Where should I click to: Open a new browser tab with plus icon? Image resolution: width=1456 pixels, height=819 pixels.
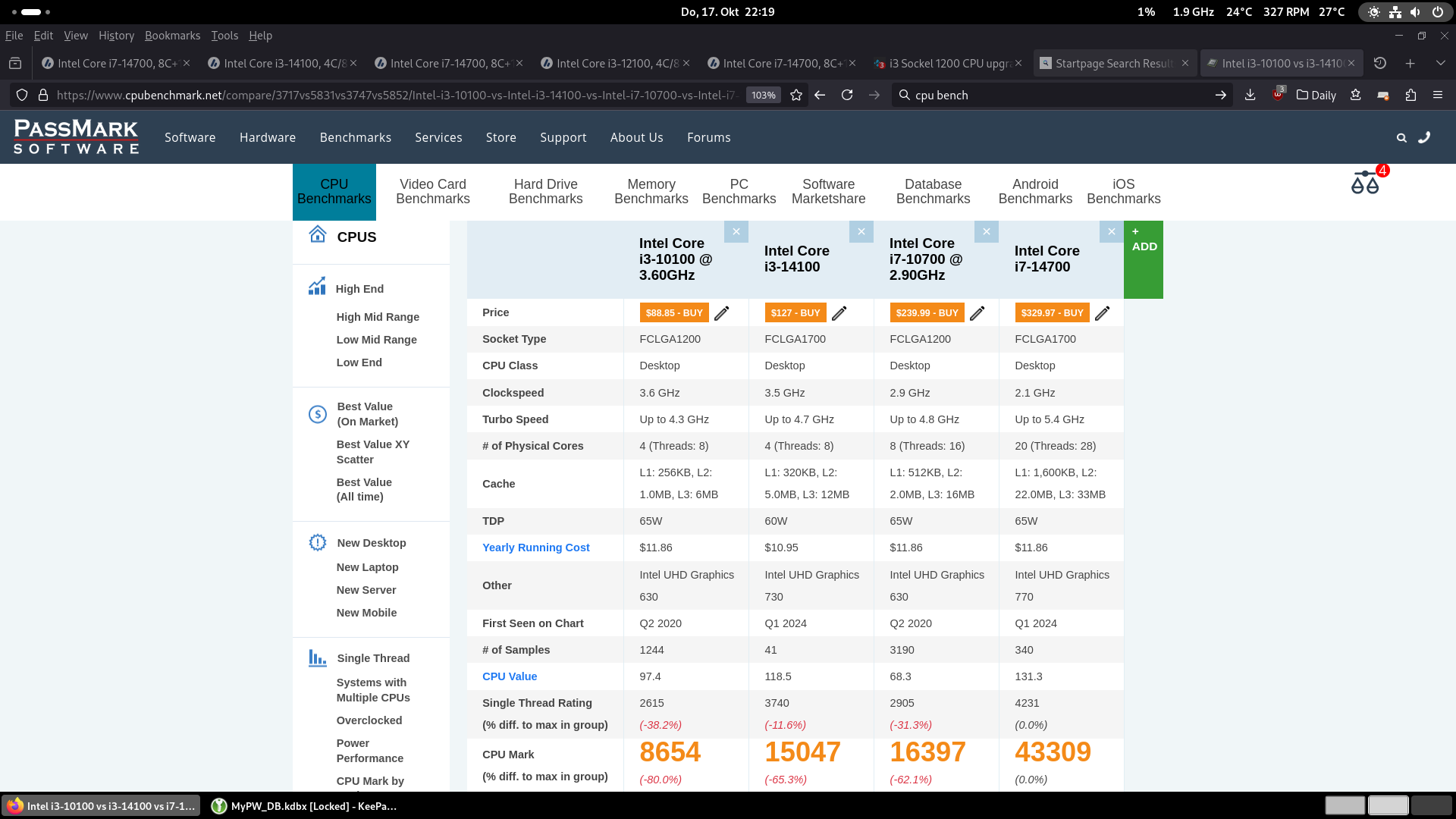pos(1410,64)
